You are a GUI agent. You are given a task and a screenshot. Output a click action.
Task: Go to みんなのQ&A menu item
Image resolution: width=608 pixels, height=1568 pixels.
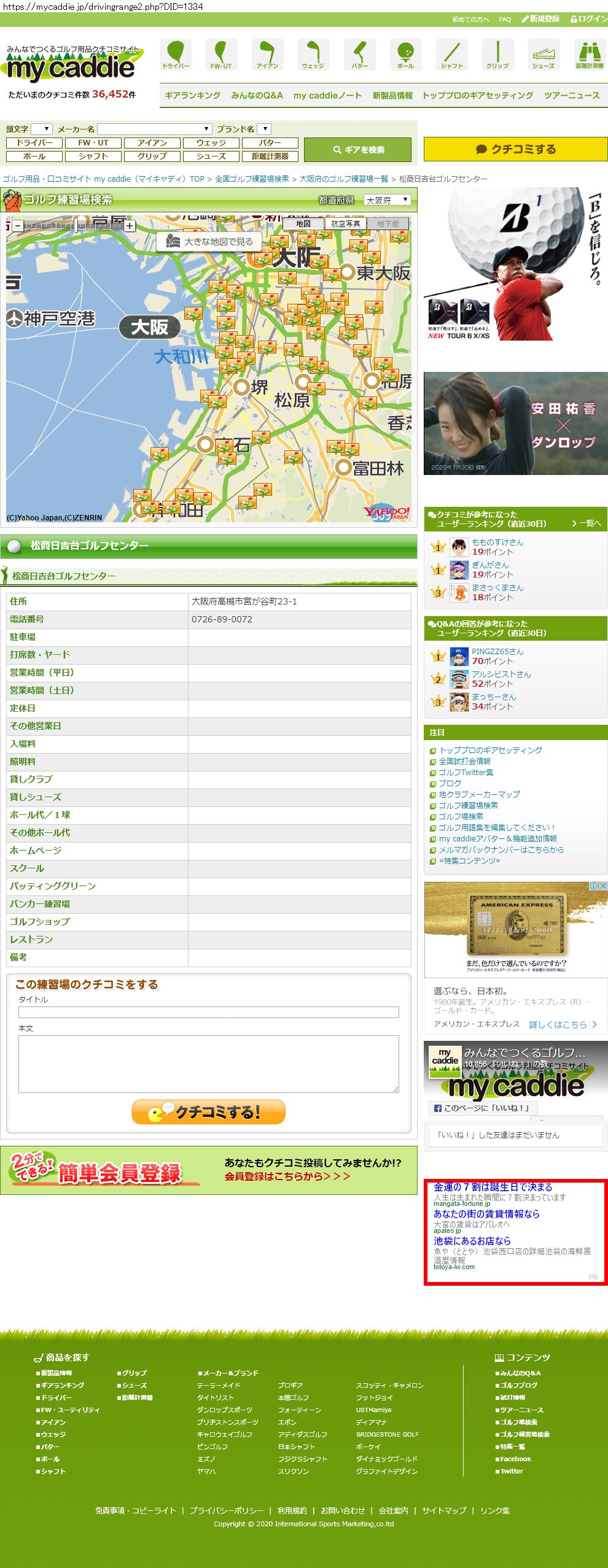[x=257, y=95]
